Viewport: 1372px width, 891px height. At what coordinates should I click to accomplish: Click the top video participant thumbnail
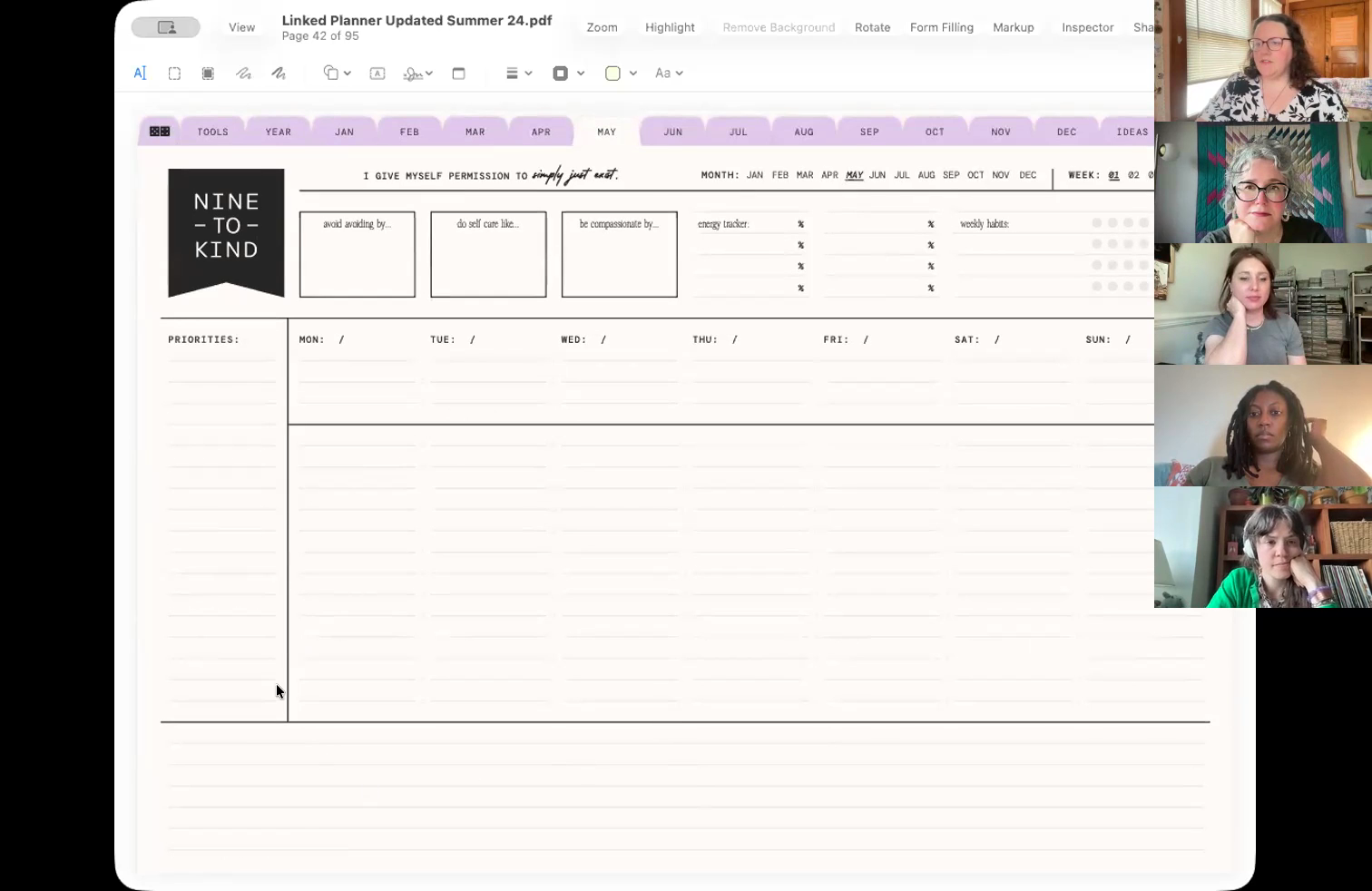[x=1263, y=61]
